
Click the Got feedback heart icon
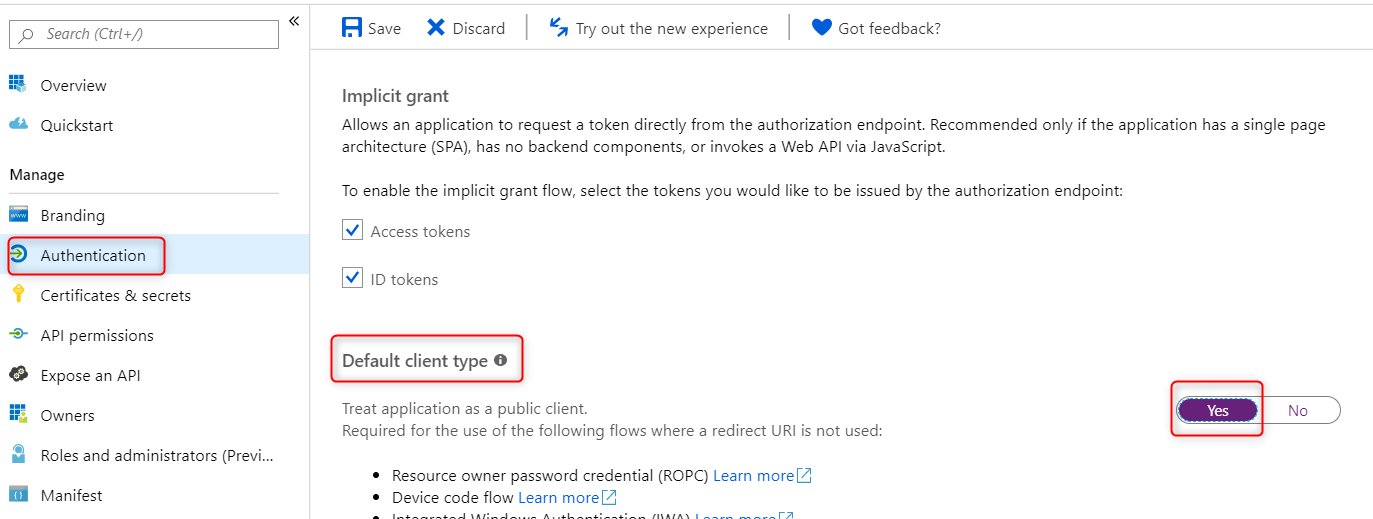821,27
